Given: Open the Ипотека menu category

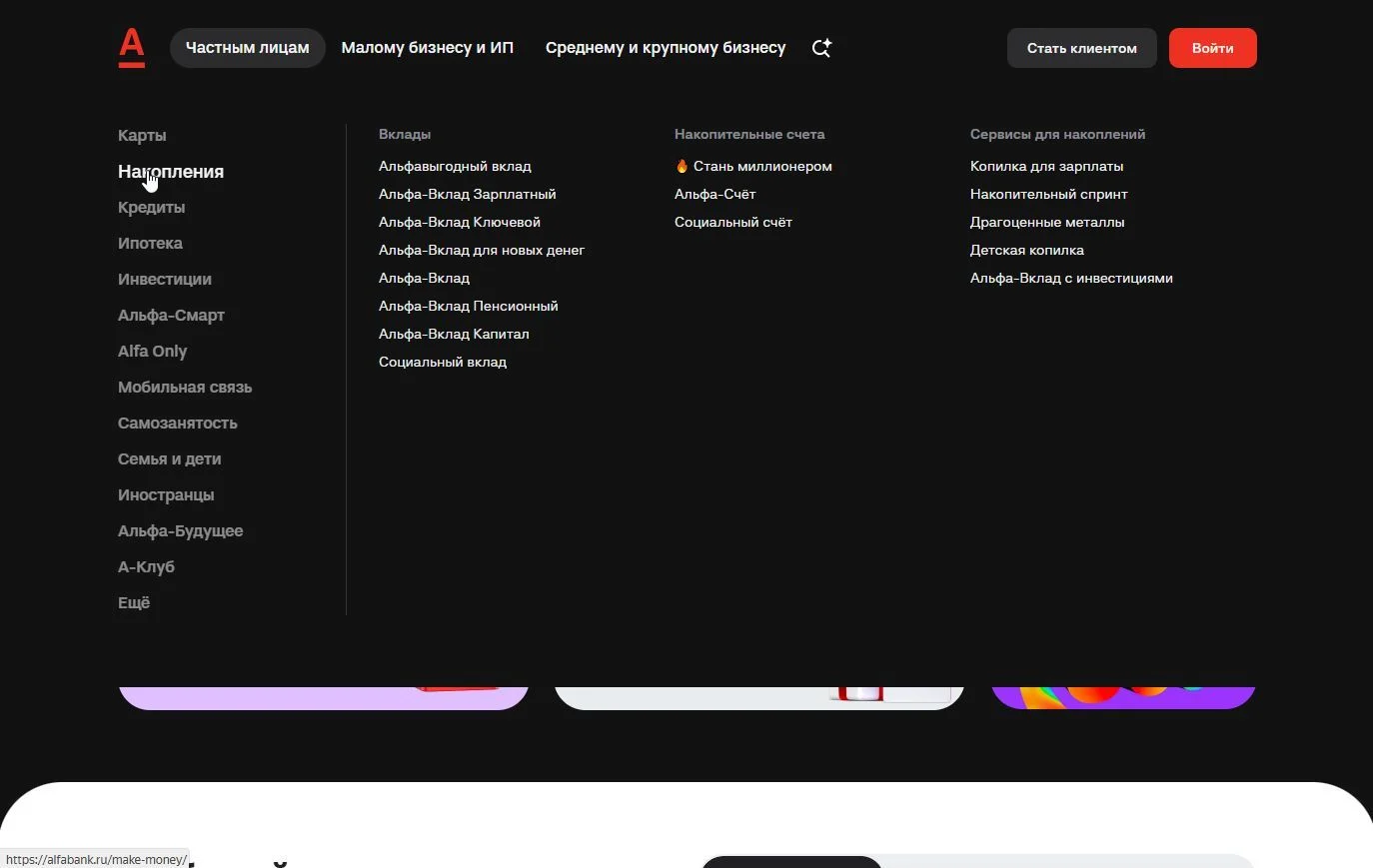Looking at the screenshot, I should 150,243.
